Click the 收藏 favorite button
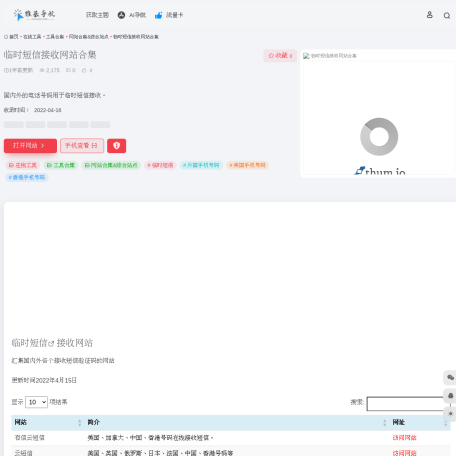456x456 pixels. (280, 56)
